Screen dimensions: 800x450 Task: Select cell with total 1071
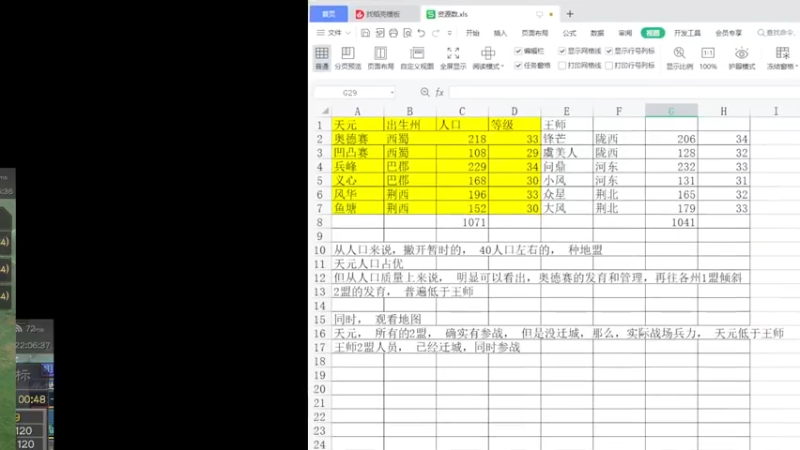pos(462,222)
